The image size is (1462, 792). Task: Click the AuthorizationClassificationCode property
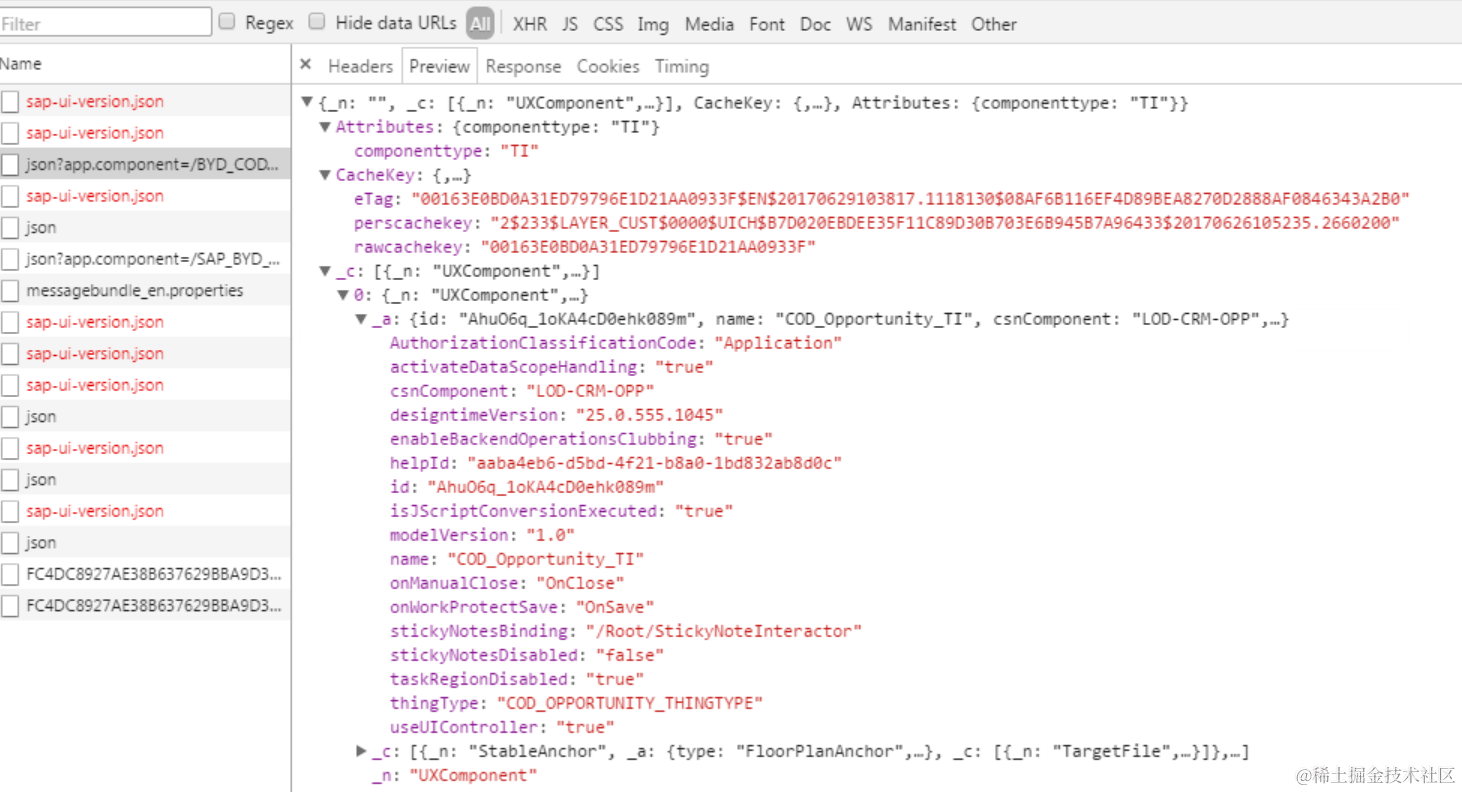616,342
